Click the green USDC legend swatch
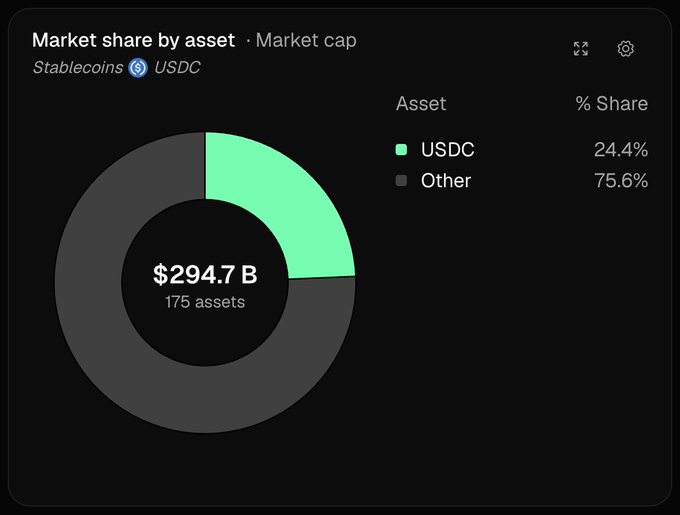680x515 pixels. pos(401,150)
